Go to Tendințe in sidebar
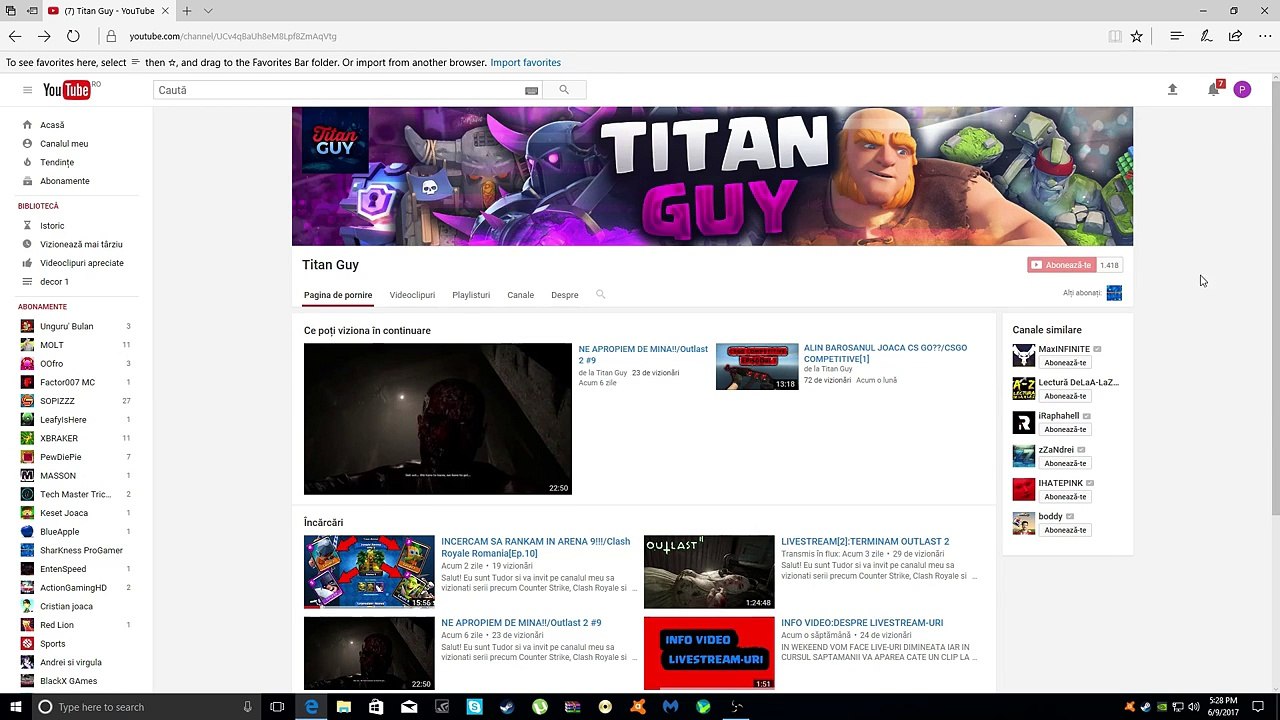The image size is (1280, 720). (x=57, y=162)
